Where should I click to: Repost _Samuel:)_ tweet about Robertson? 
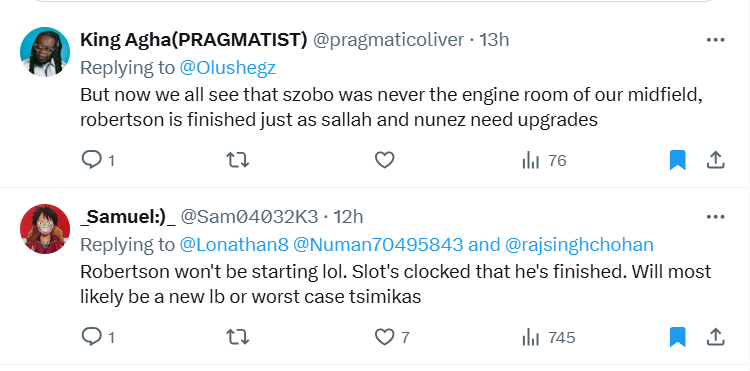point(237,338)
